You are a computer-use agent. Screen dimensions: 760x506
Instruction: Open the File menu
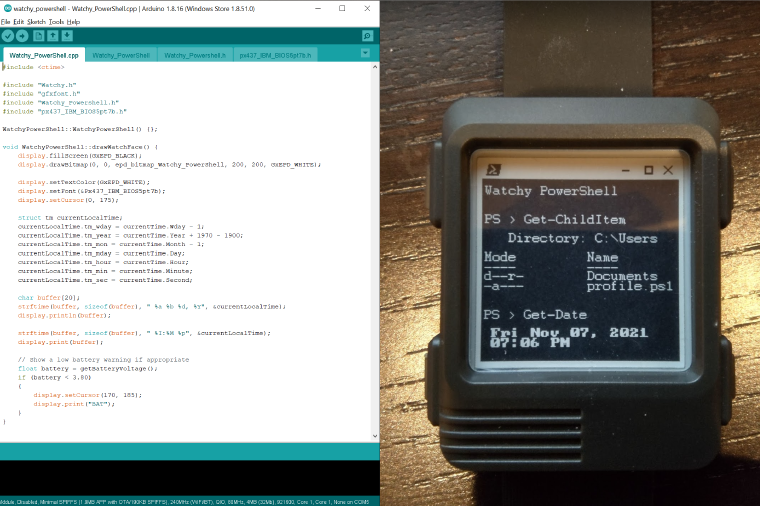(5, 22)
